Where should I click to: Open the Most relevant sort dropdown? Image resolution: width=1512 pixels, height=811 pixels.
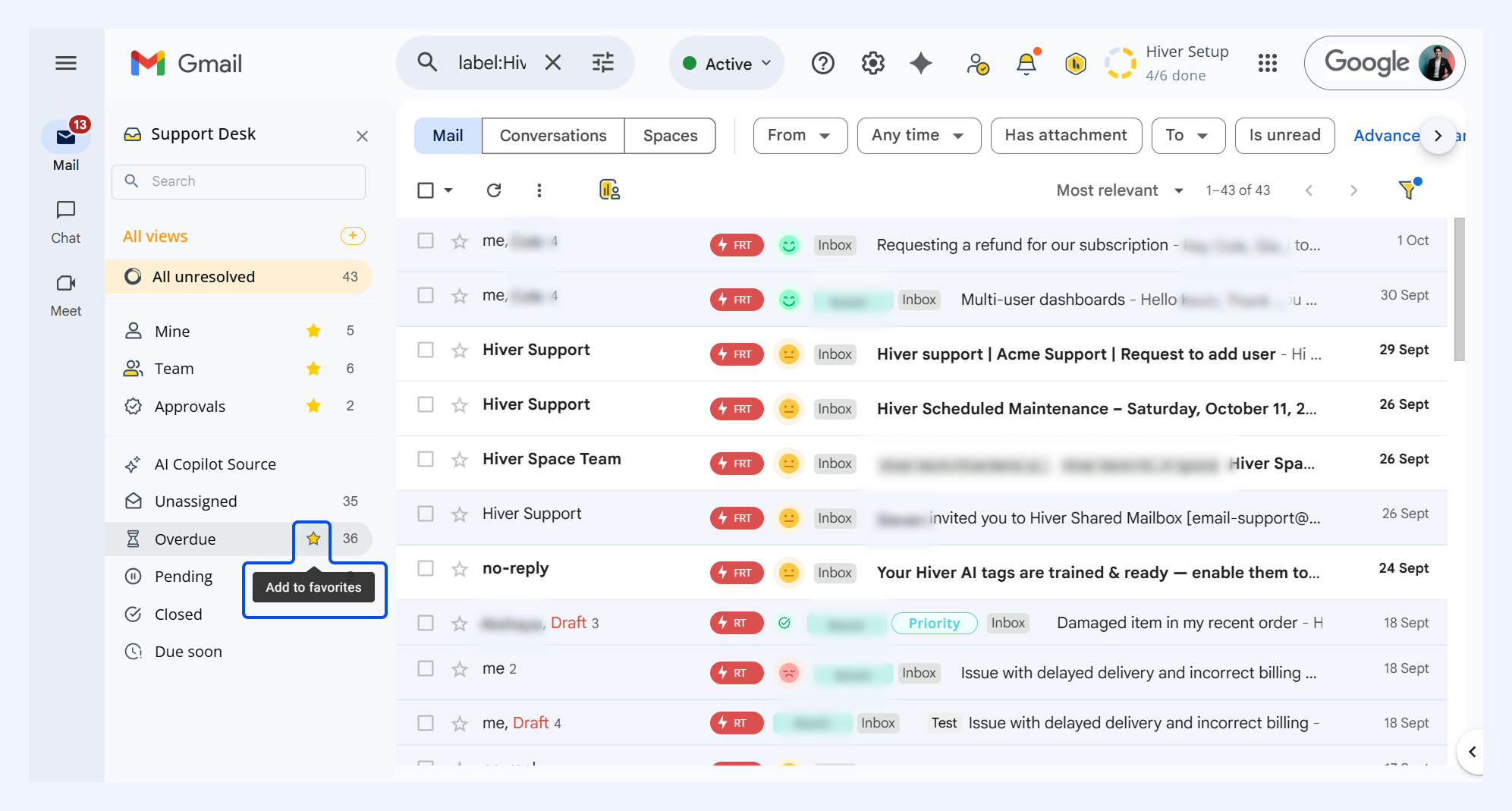tap(1120, 190)
